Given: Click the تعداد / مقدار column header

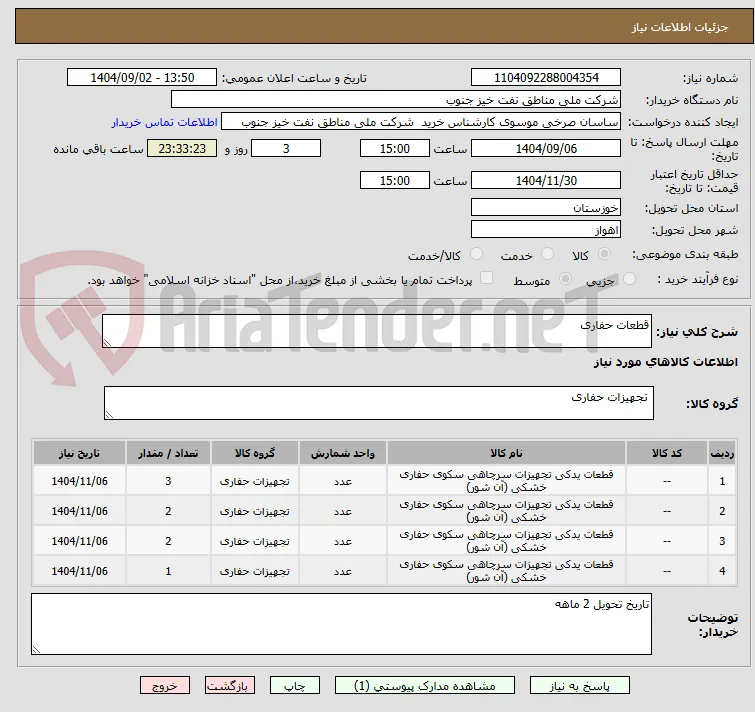Looking at the screenshot, I should (x=168, y=453).
